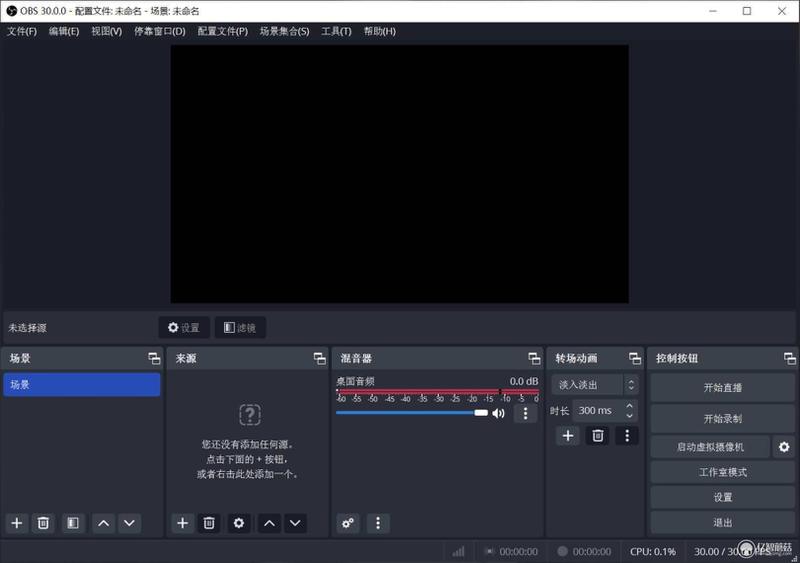The height and width of the screenshot is (563, 800).
Task: Click the 未选择源 label
Action: coord(28,328)
